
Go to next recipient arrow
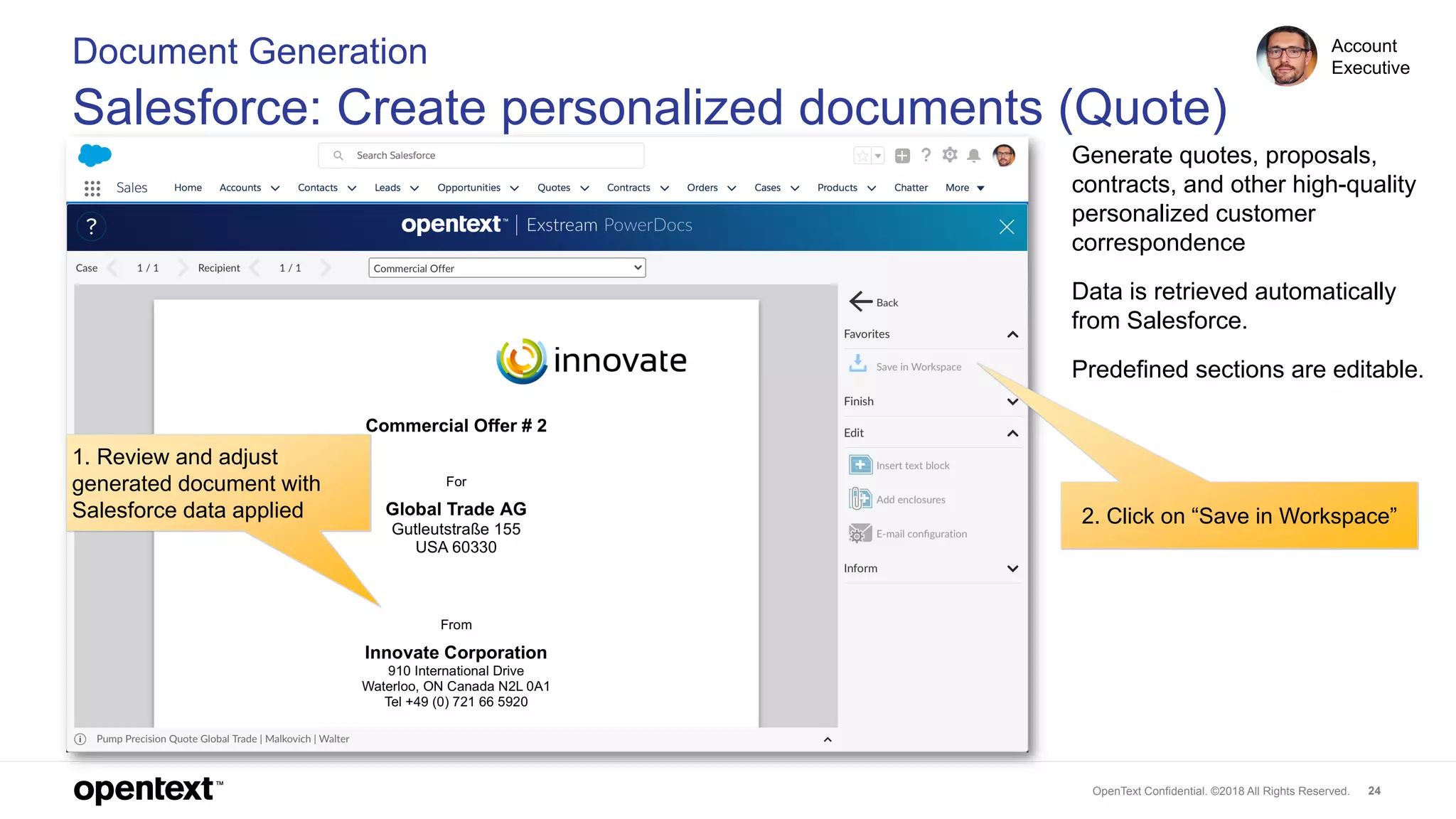[325, 268]
